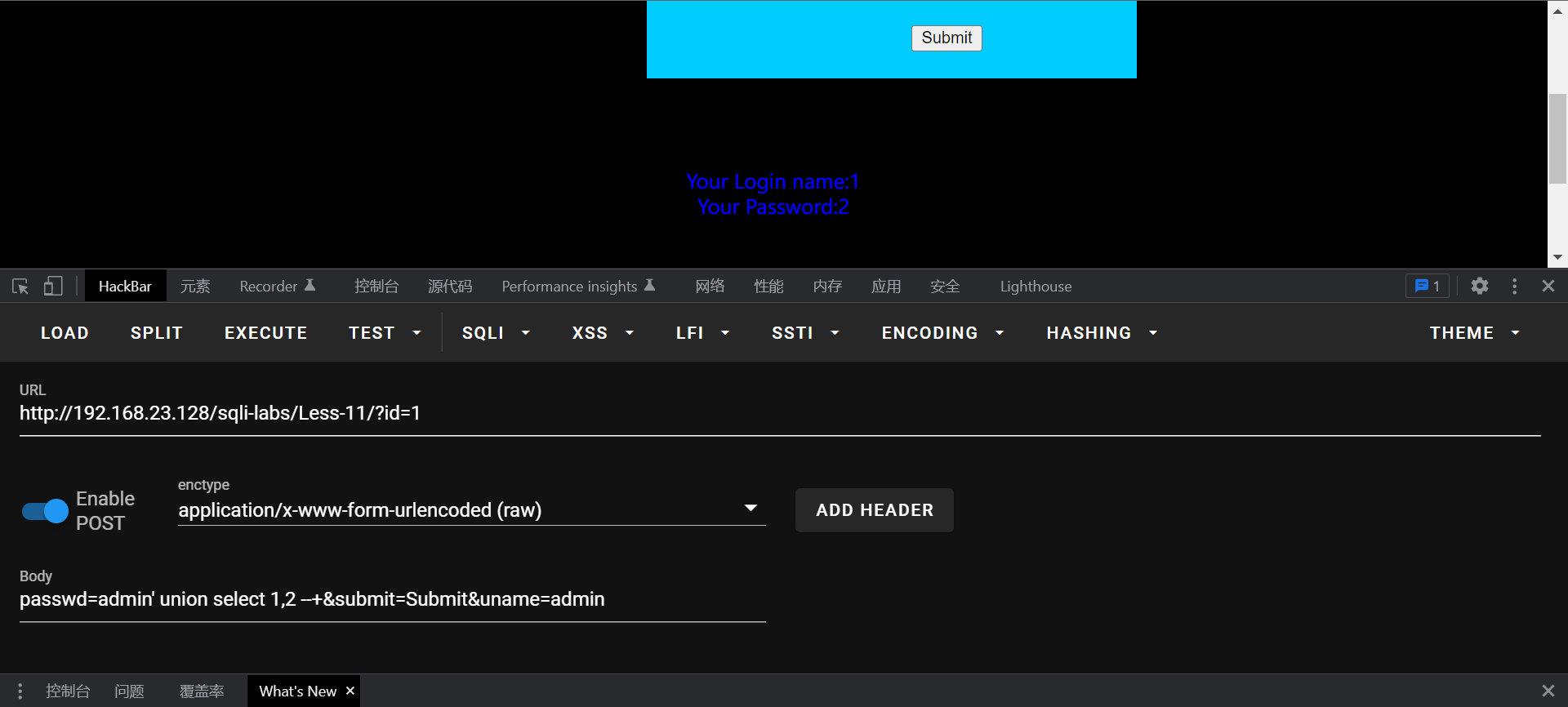Screen dimensions: 1568x707
Task: Open the THEME dropdown
Action: (1474, 333)
